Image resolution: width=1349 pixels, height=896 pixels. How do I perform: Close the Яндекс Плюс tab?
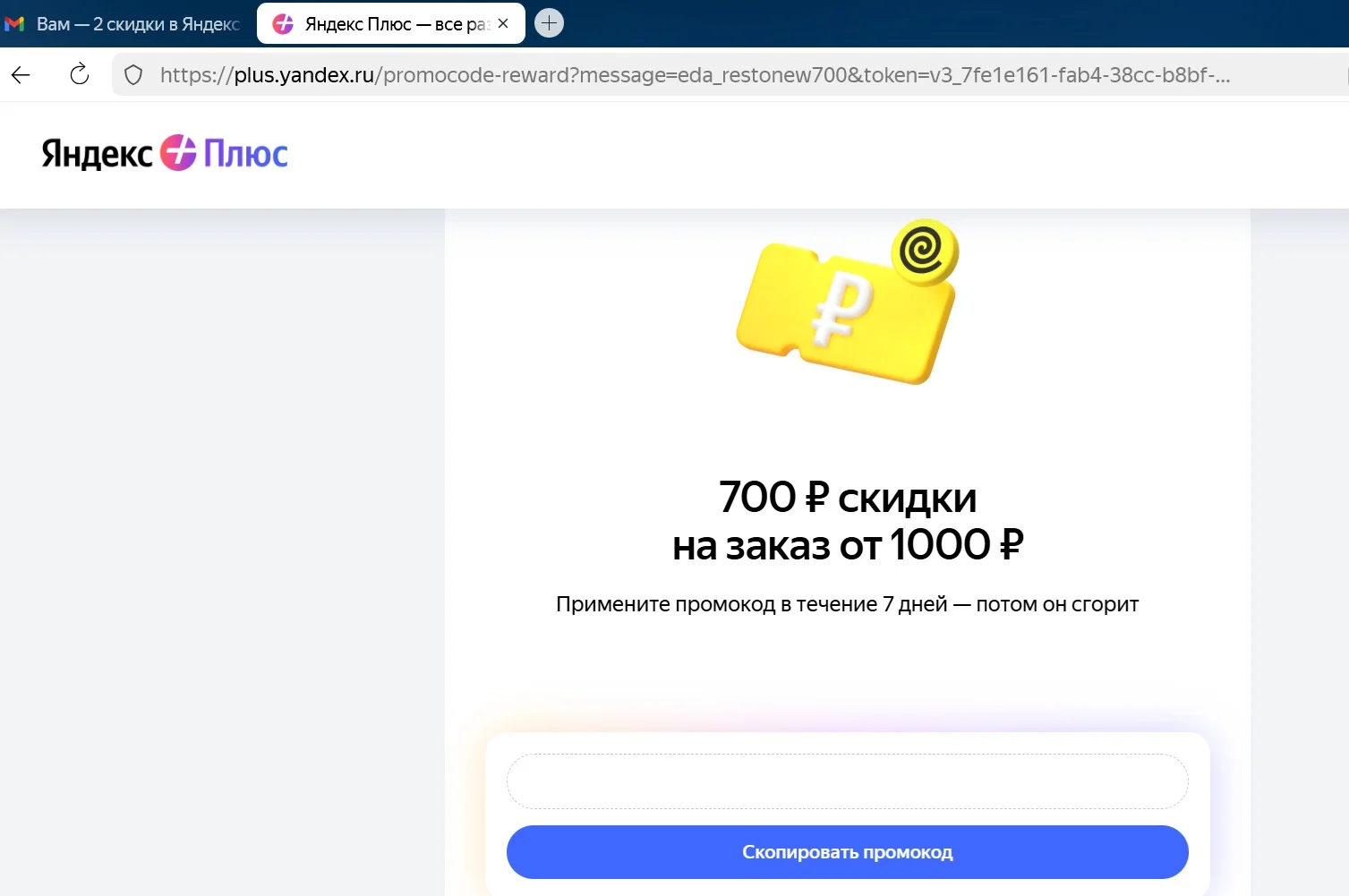pos(503,24)
